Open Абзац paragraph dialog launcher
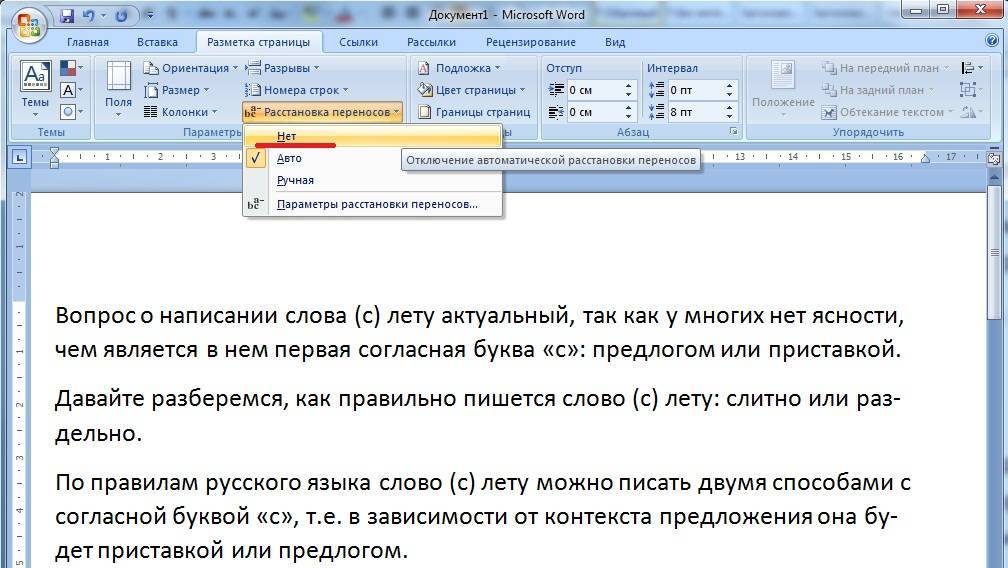 coord(733,132)
